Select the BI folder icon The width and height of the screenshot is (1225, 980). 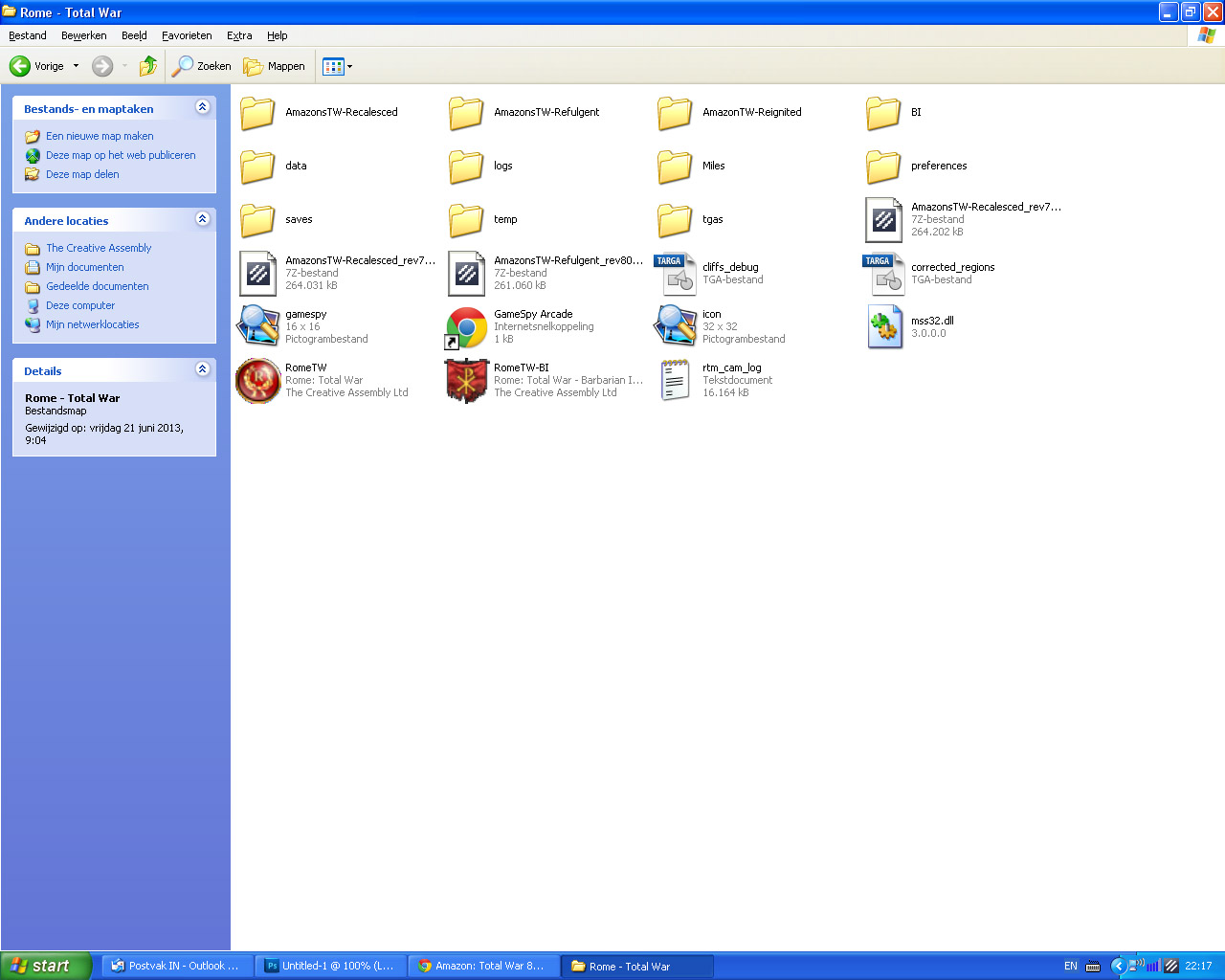click(x=884, y=113)
